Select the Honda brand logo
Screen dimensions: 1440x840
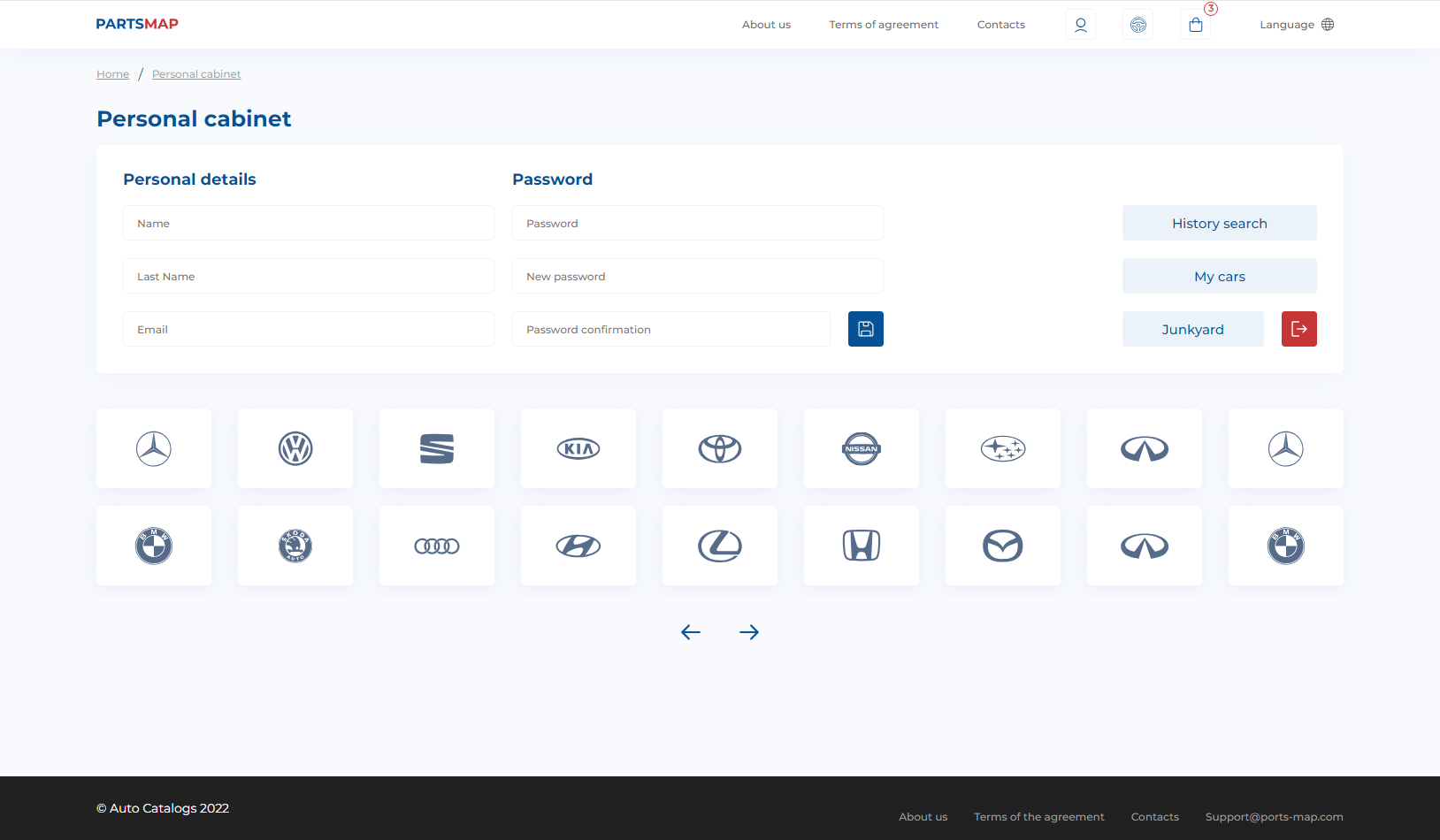[862, 546]
